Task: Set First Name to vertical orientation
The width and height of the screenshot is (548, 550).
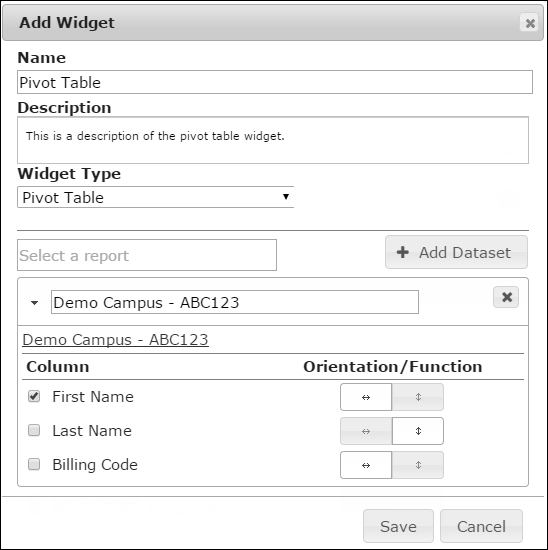Action: click(418, 397)
